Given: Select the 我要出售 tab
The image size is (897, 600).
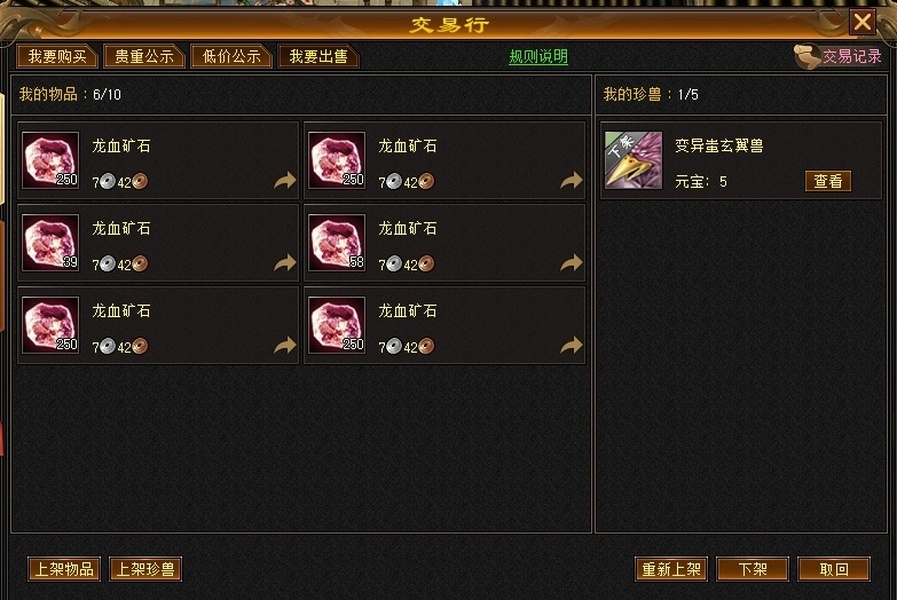Looking at the screenshot, I should coord(318,57).
